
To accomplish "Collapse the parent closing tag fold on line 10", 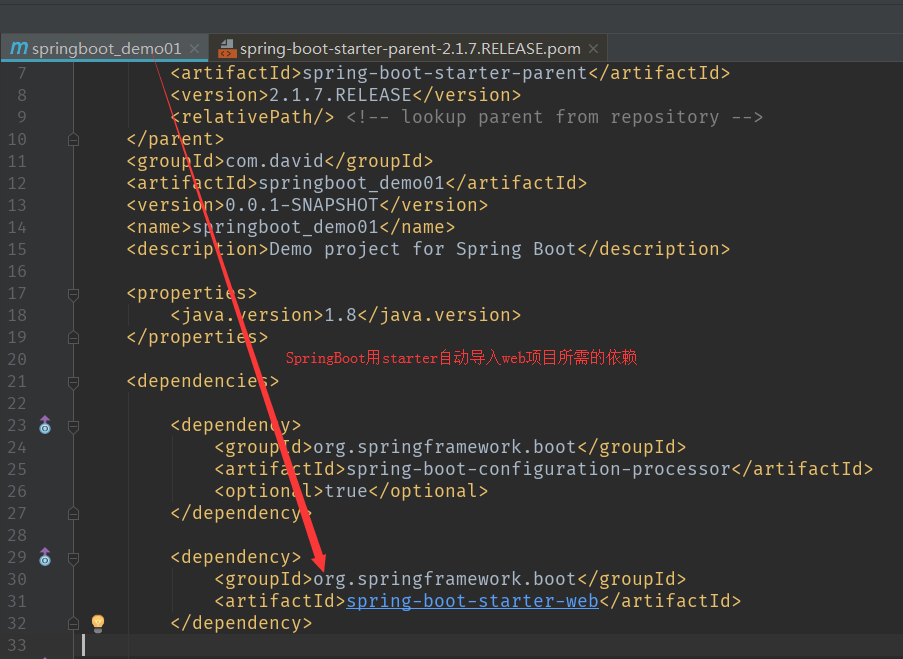I will [x=73, y=139].
